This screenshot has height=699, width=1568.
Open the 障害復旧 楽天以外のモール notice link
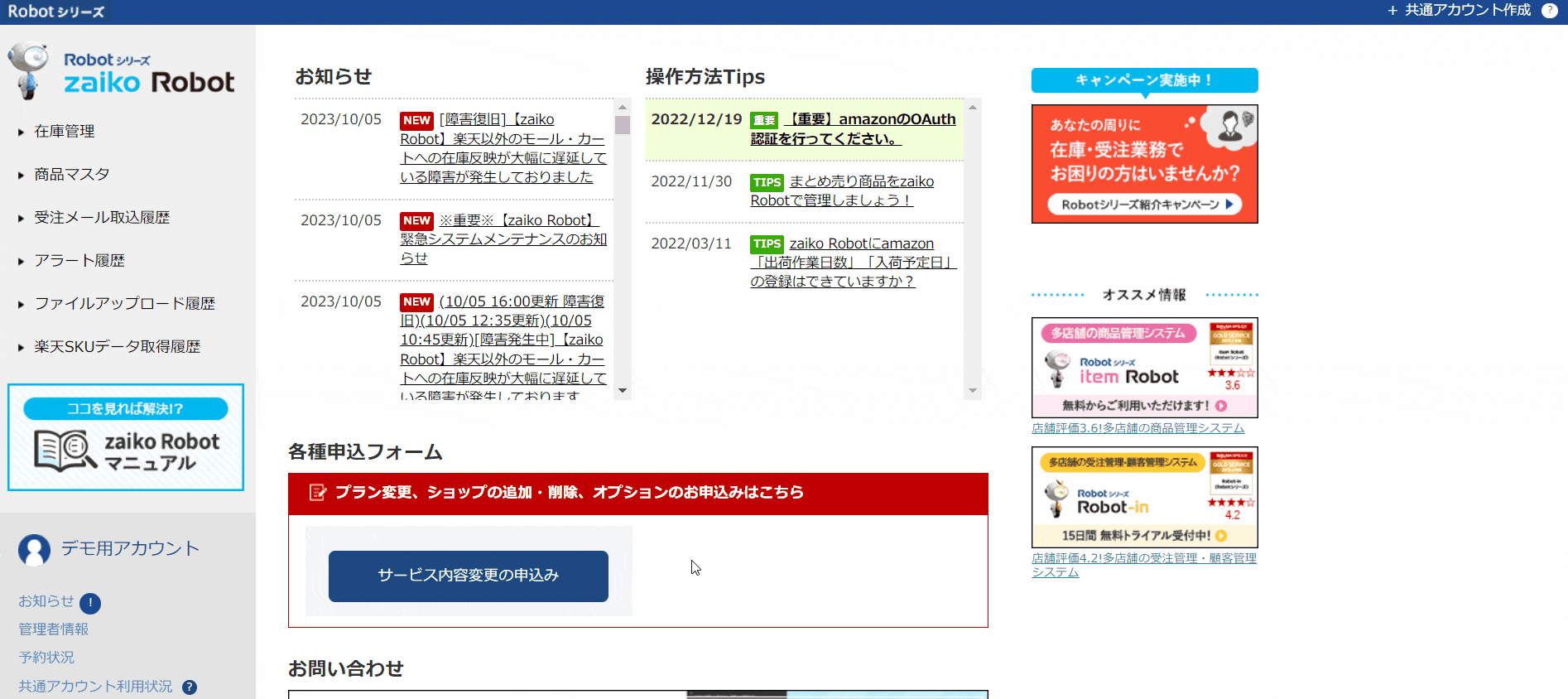point(503,148)
